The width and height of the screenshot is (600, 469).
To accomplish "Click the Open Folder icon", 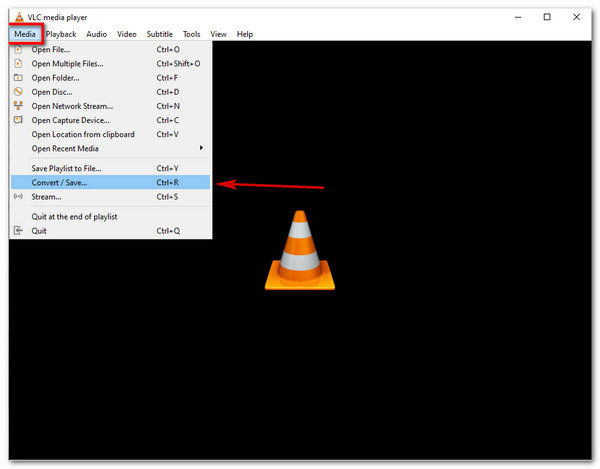I will click(18, 78).
